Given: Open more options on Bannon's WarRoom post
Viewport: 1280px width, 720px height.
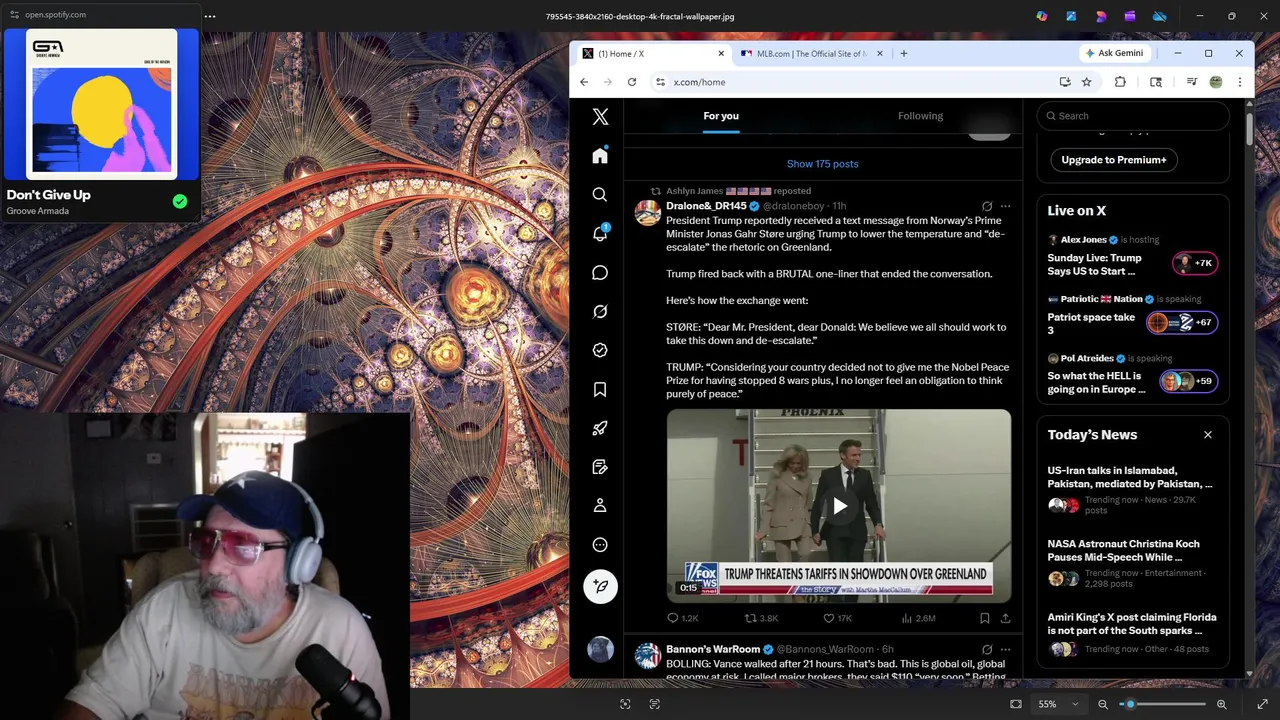Looking at the screenshot, I should 1005,649.
